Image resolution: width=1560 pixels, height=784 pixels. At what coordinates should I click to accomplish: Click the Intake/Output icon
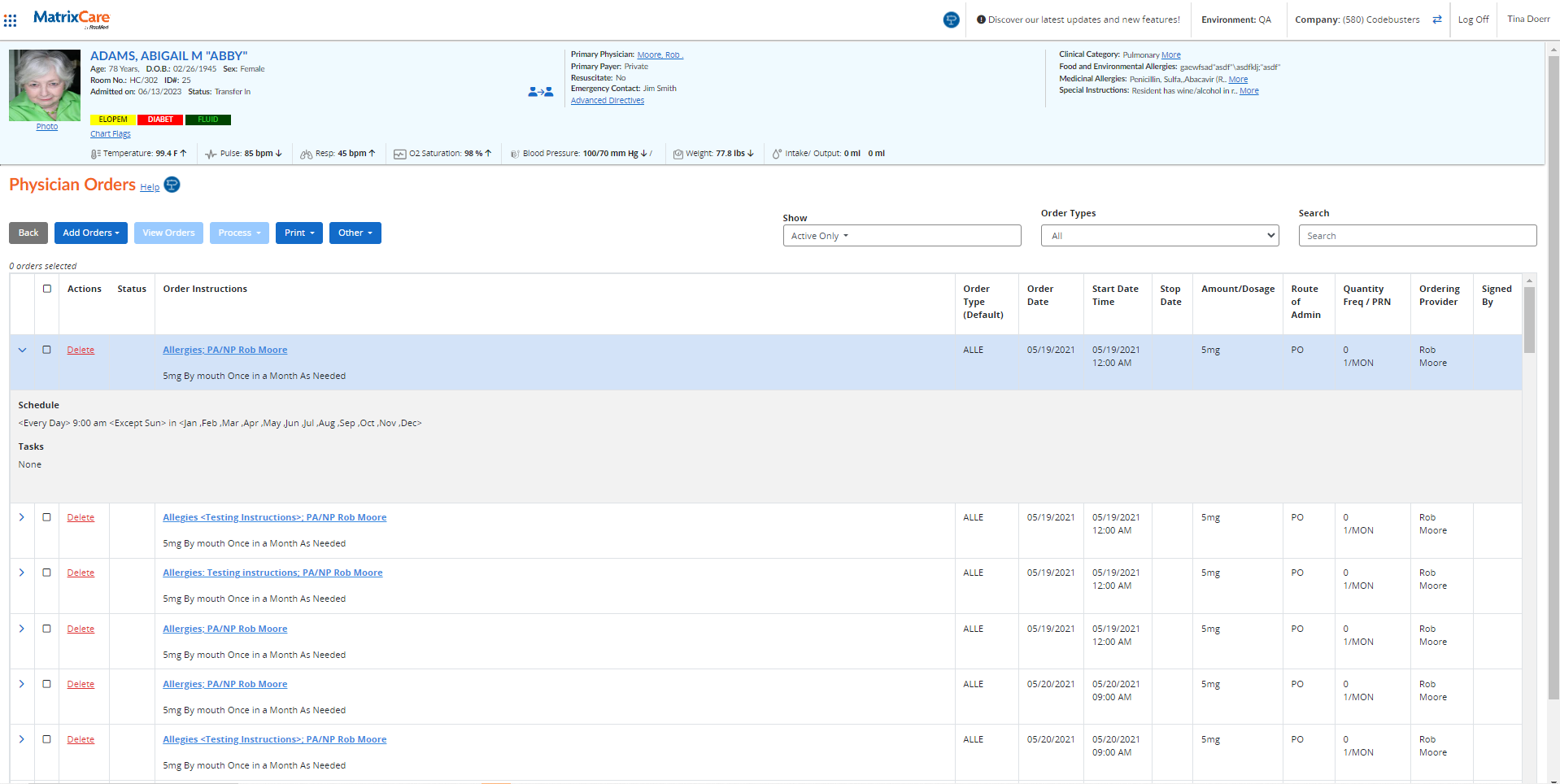point(777,154)
